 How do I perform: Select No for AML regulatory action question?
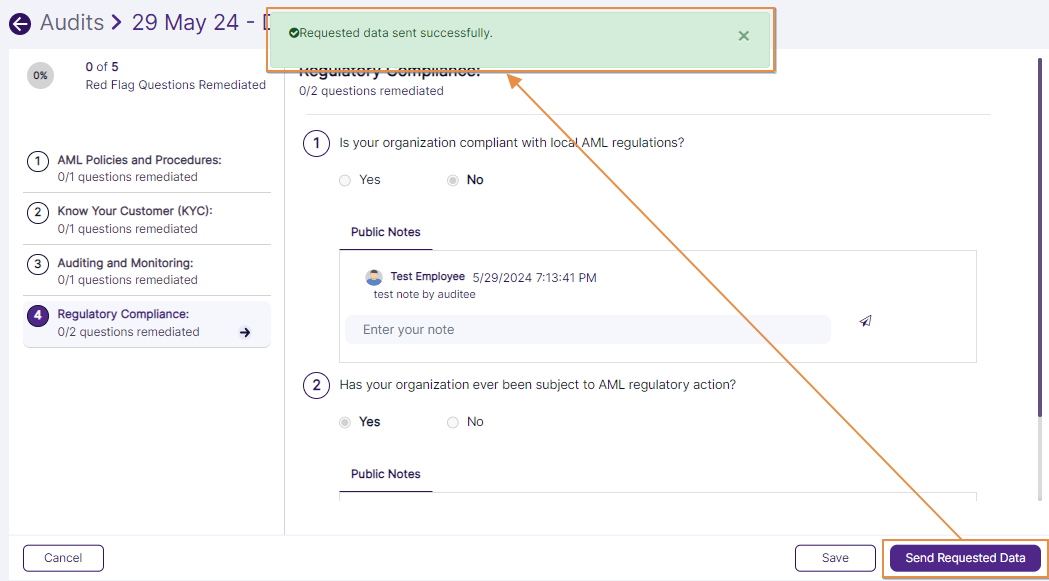coord(452,422)
